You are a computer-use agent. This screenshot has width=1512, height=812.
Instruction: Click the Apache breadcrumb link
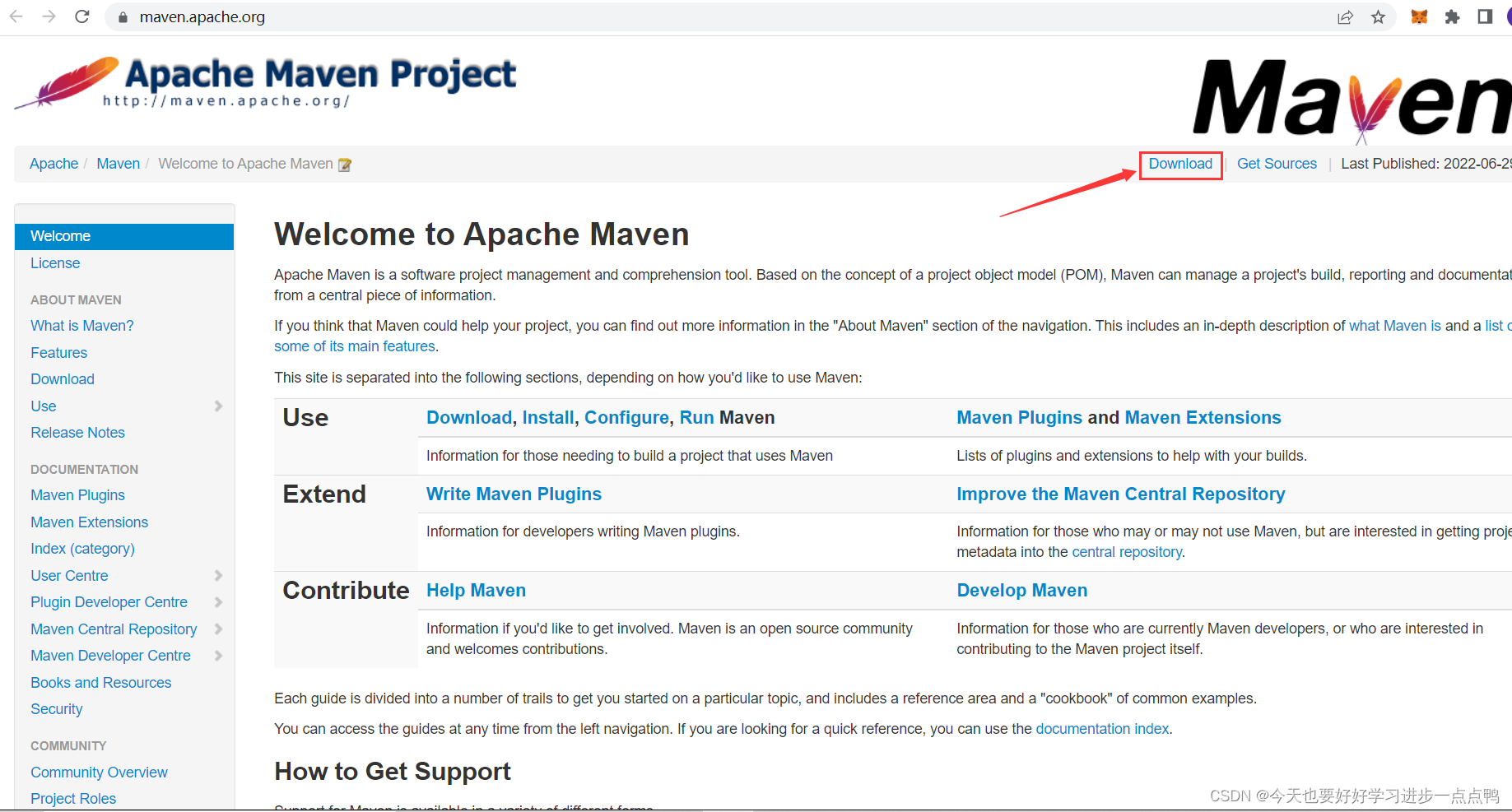[x=54, y=164]
